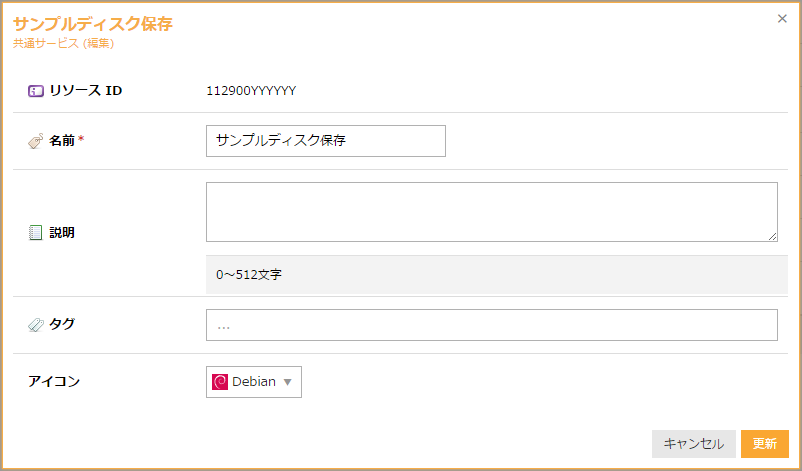Click the 説明 field label

62,233
